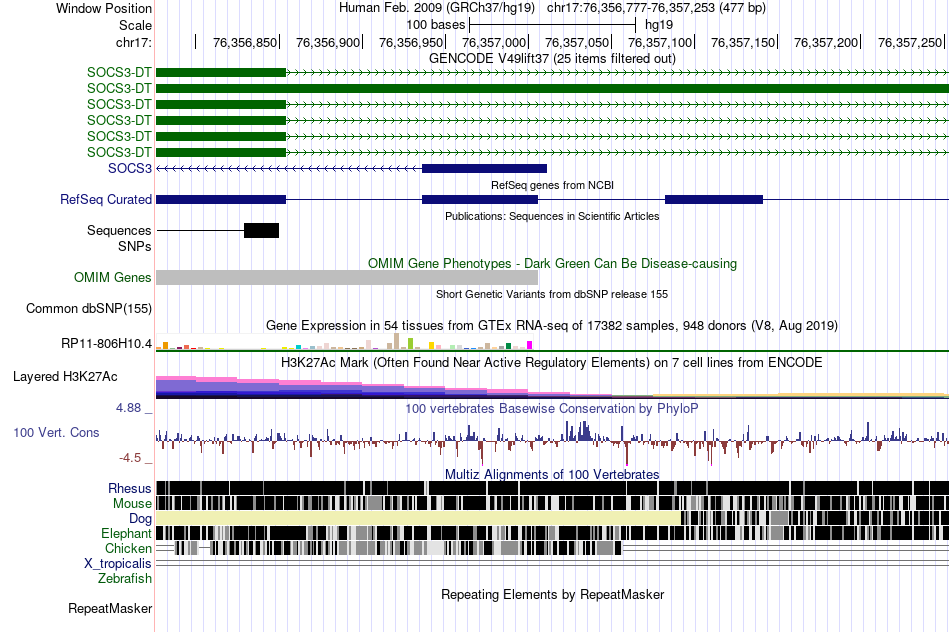Click the blue 'SOCS3' gene label
Screen dimensions: 950x632
click(x=130, y=168)
